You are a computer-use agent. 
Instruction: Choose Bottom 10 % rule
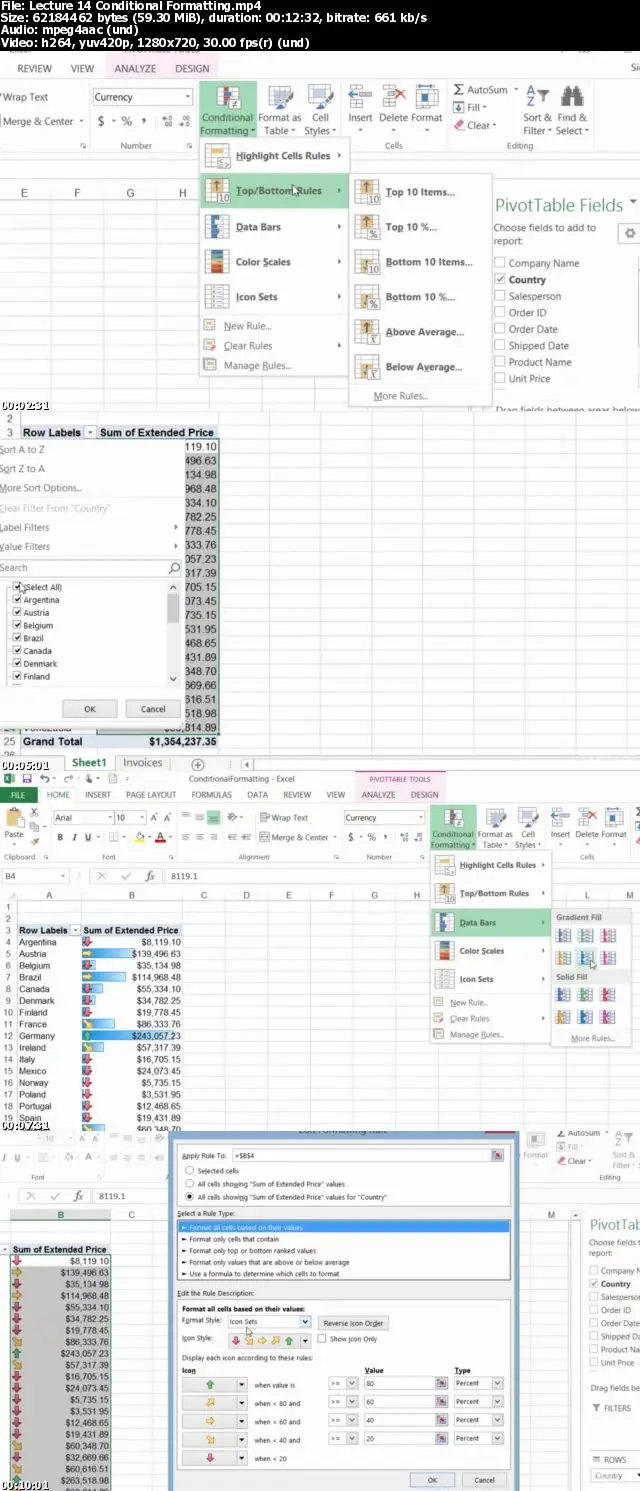click(420, 297)
